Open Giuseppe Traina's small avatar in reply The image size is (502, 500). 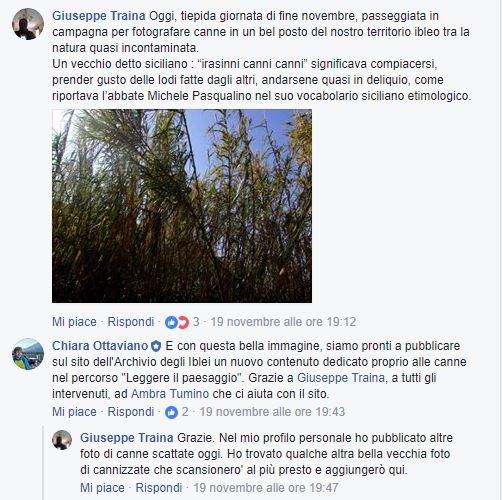tap(62, 440)
